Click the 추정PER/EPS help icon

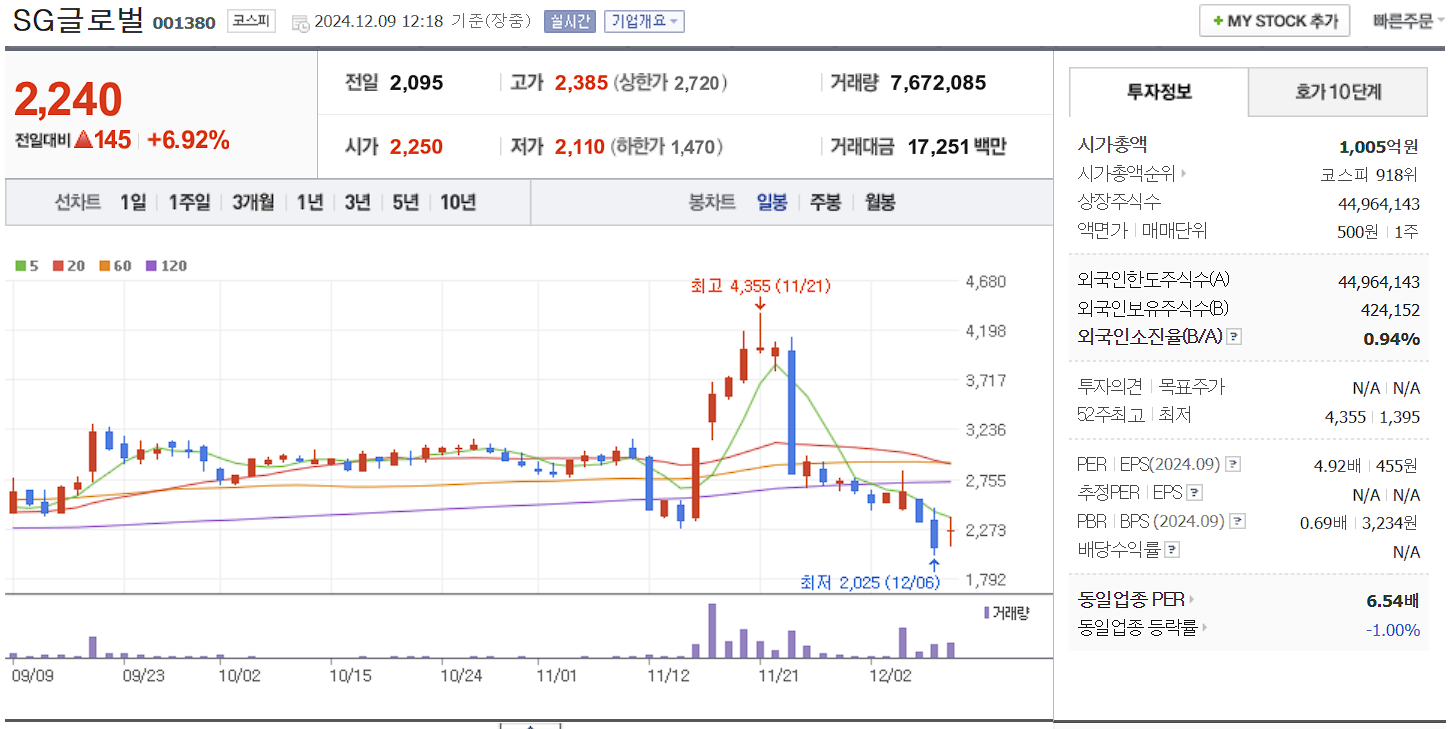pos(1197,492)
